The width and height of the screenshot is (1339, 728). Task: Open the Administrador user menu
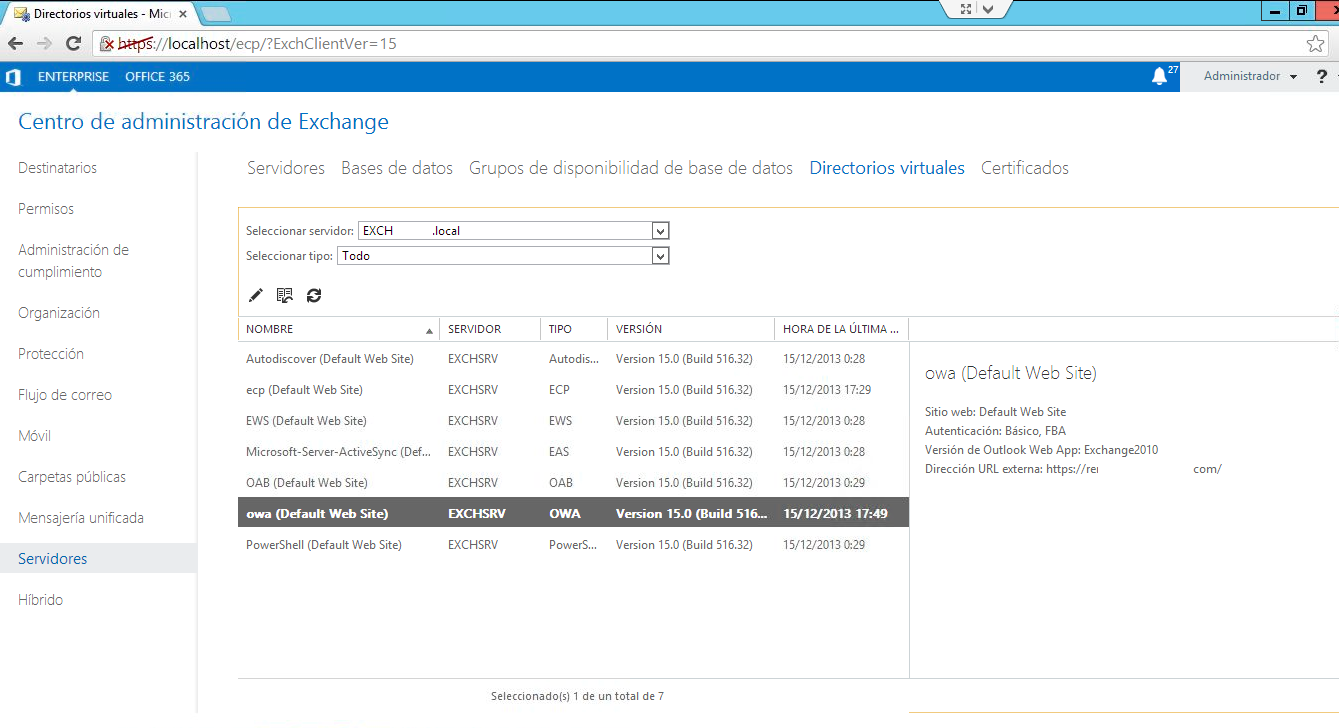click(x=1250, y=77)
